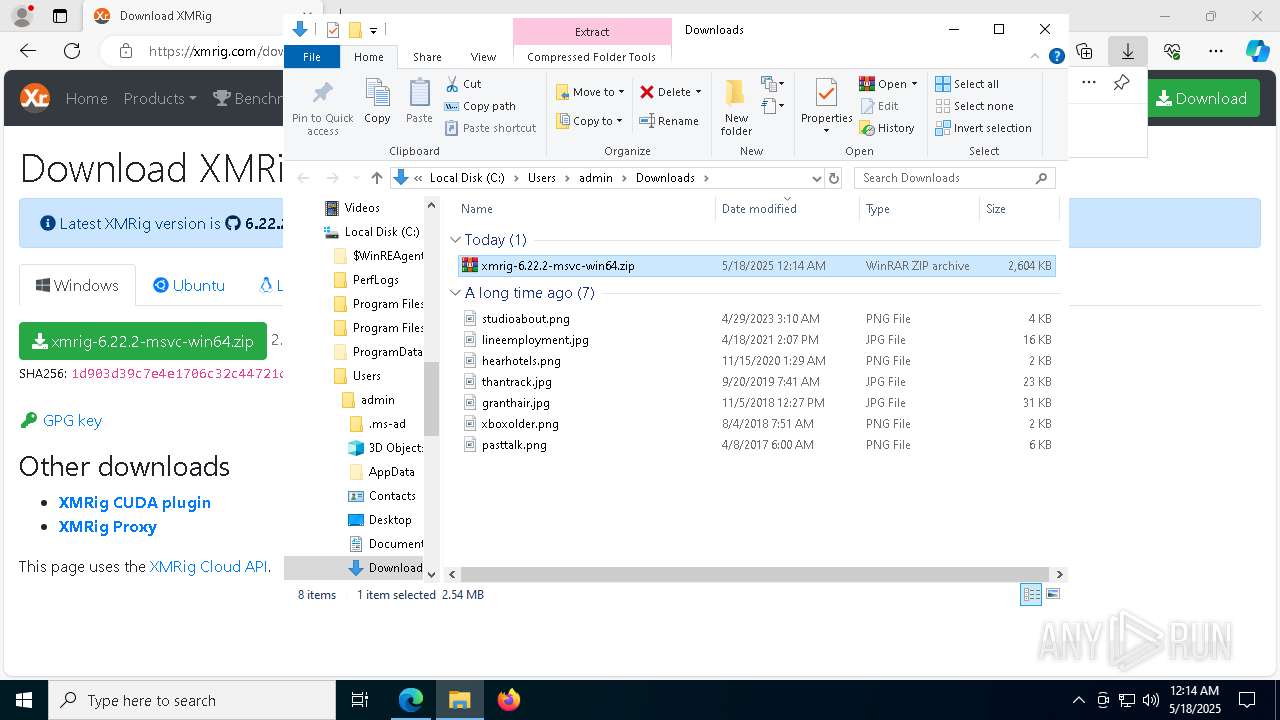Click the quick access Properties icon in title bar

tap(333, 30)
